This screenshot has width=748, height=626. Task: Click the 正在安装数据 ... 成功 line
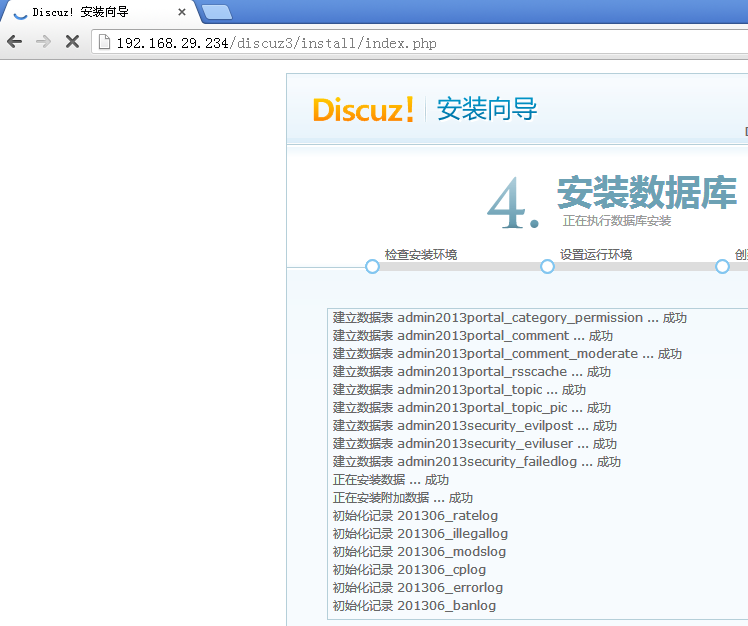point(391,480)
